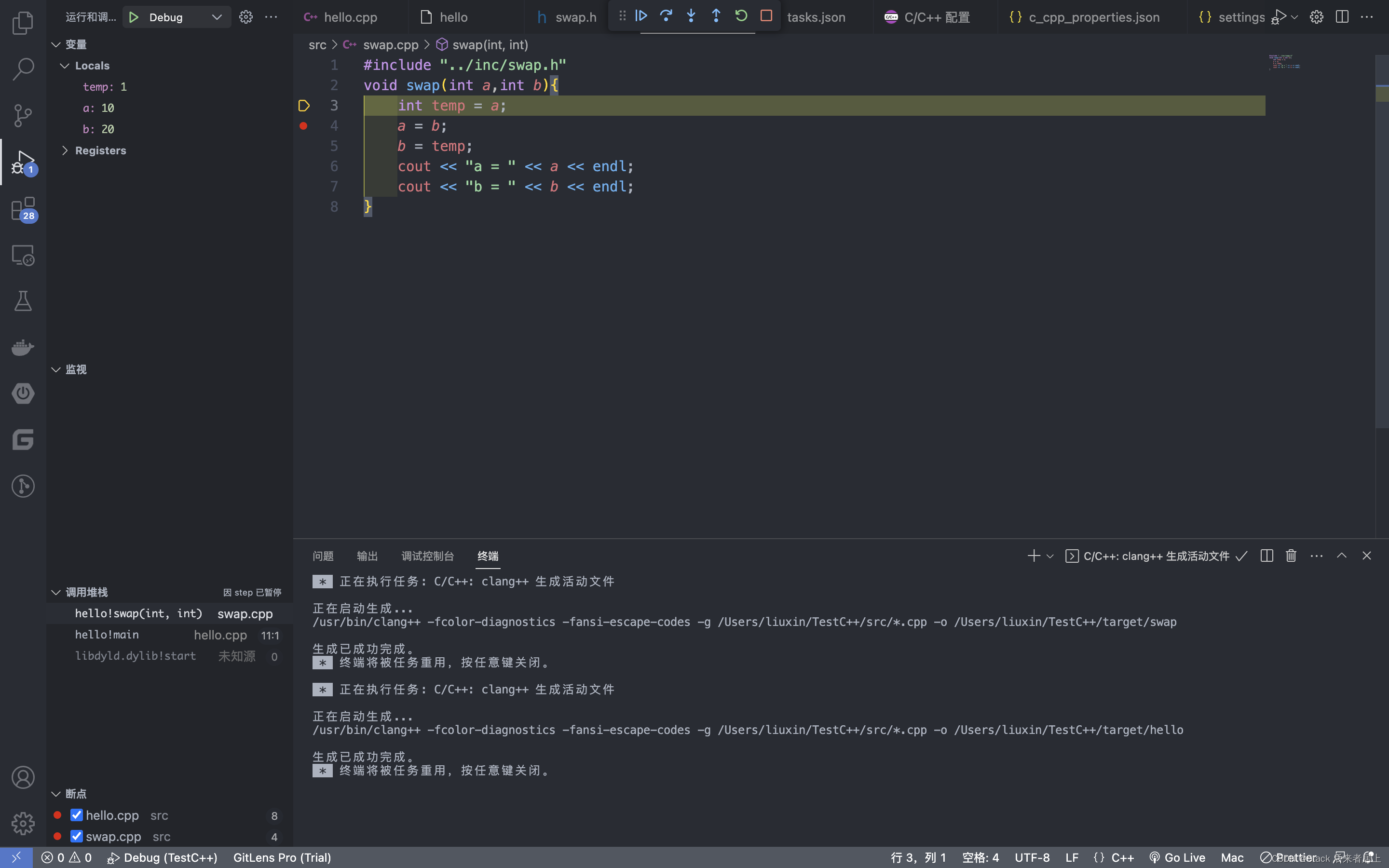Open the 问题 panel tab

click(323, 556)
